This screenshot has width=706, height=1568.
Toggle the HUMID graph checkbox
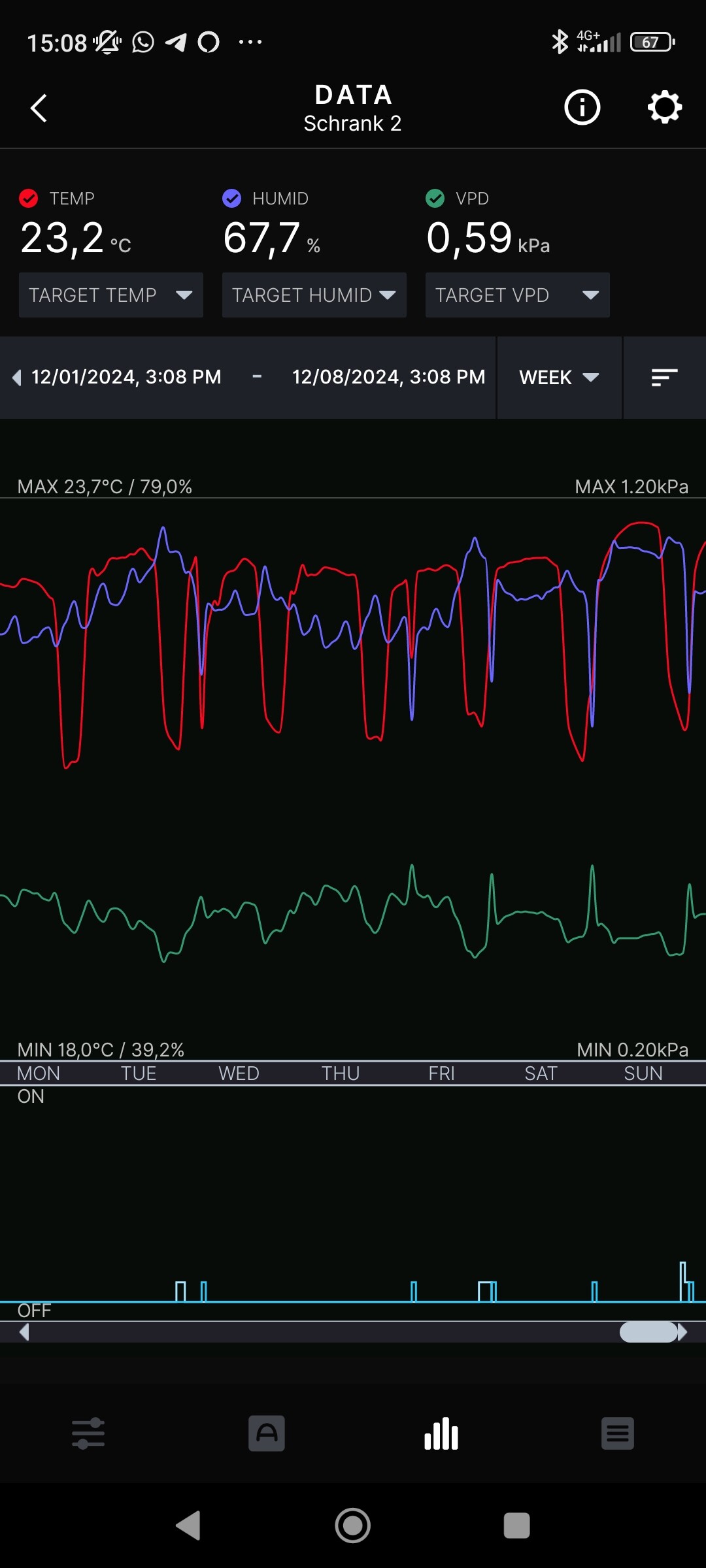232,198
